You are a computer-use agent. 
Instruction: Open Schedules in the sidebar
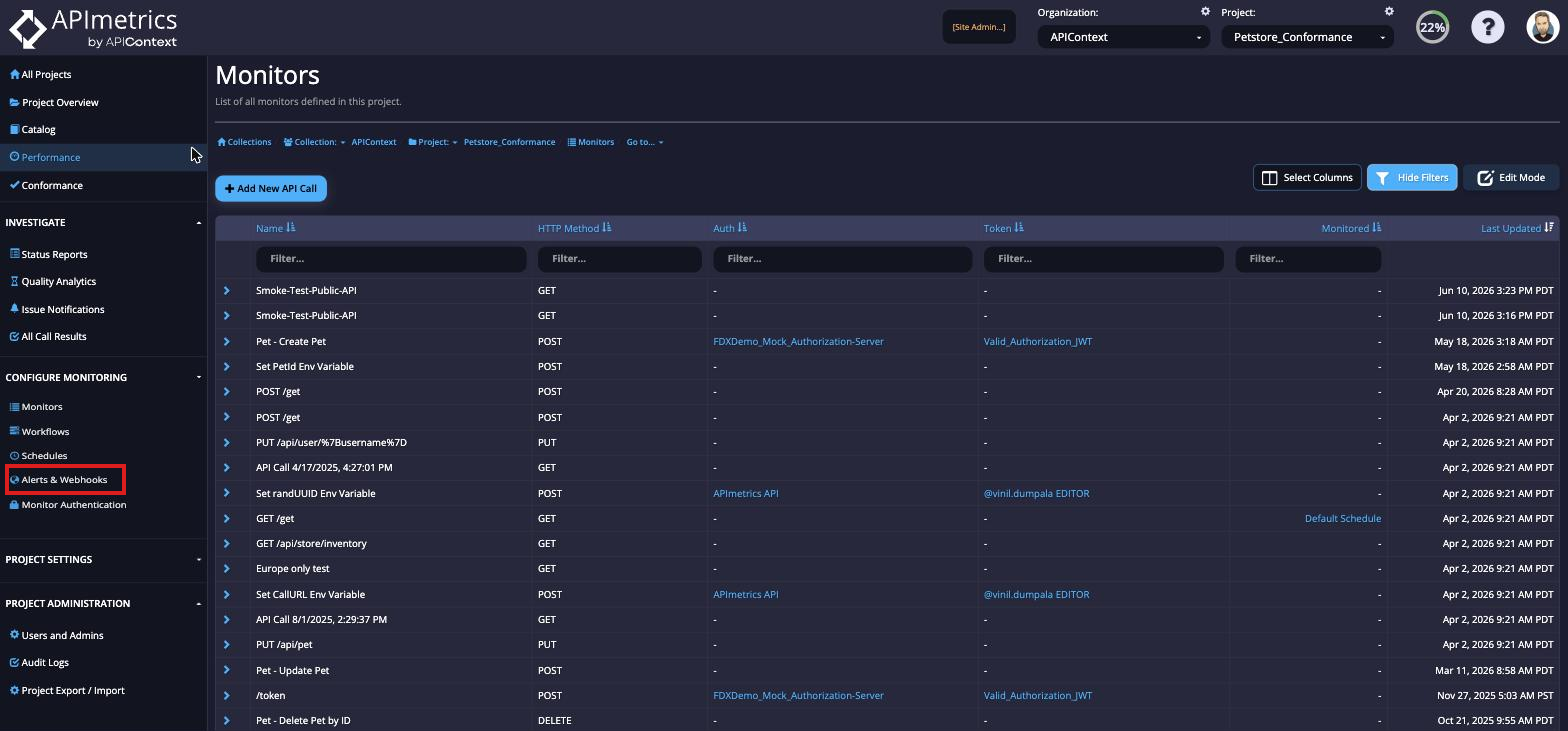38,455
